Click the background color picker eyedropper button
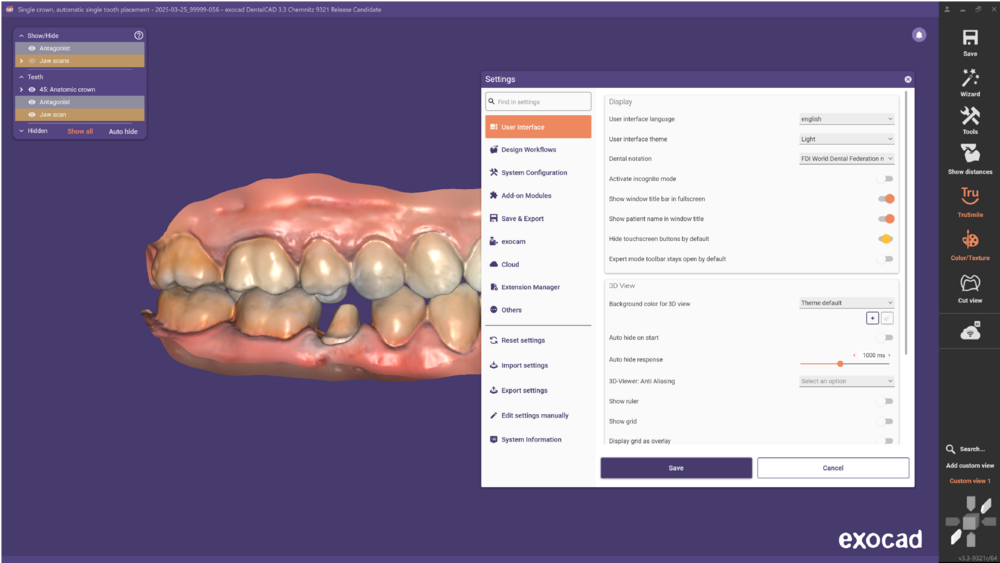Image resolution: width=1000 pixels, height=563 pixels. 887,318
